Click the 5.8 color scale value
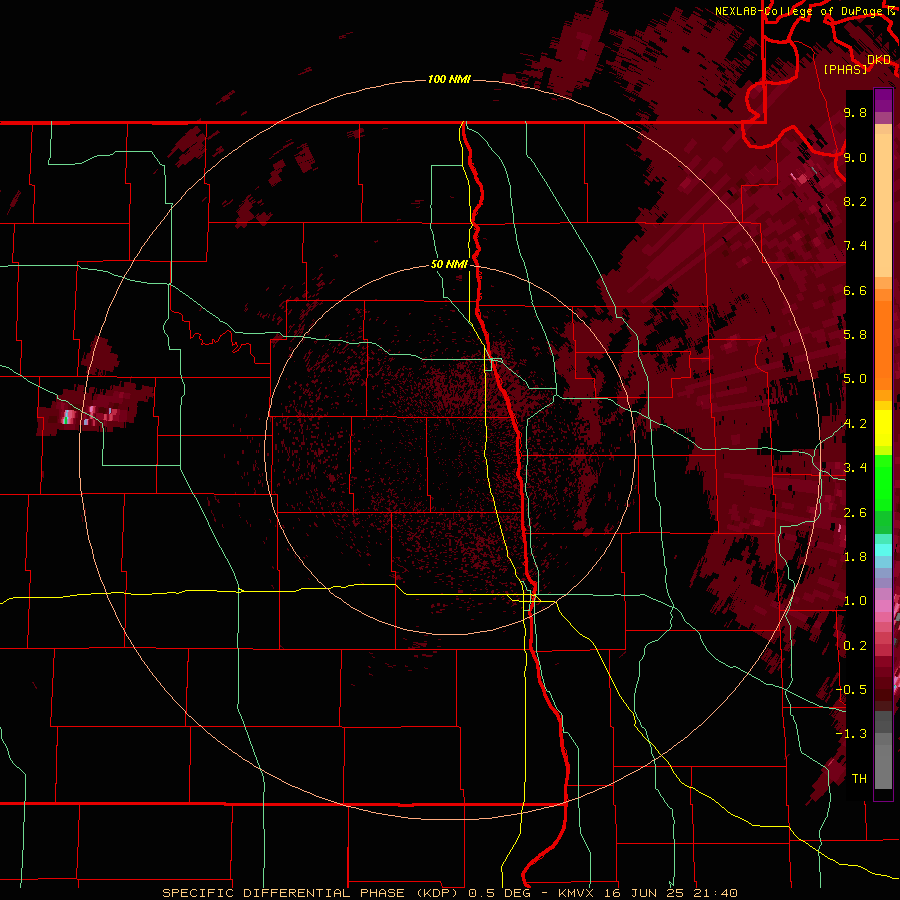This screenshot has width=900, height=900. pyautogui.click(x=855, y=335)
